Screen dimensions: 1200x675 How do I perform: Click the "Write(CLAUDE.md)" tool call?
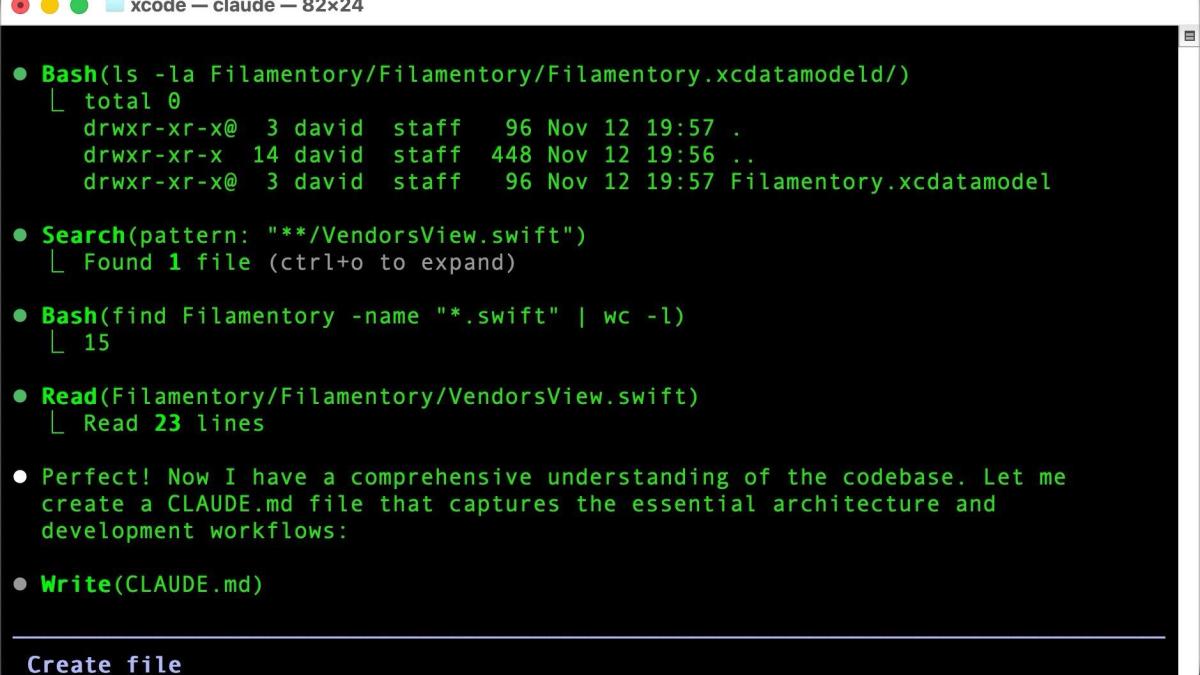(152, 584)
